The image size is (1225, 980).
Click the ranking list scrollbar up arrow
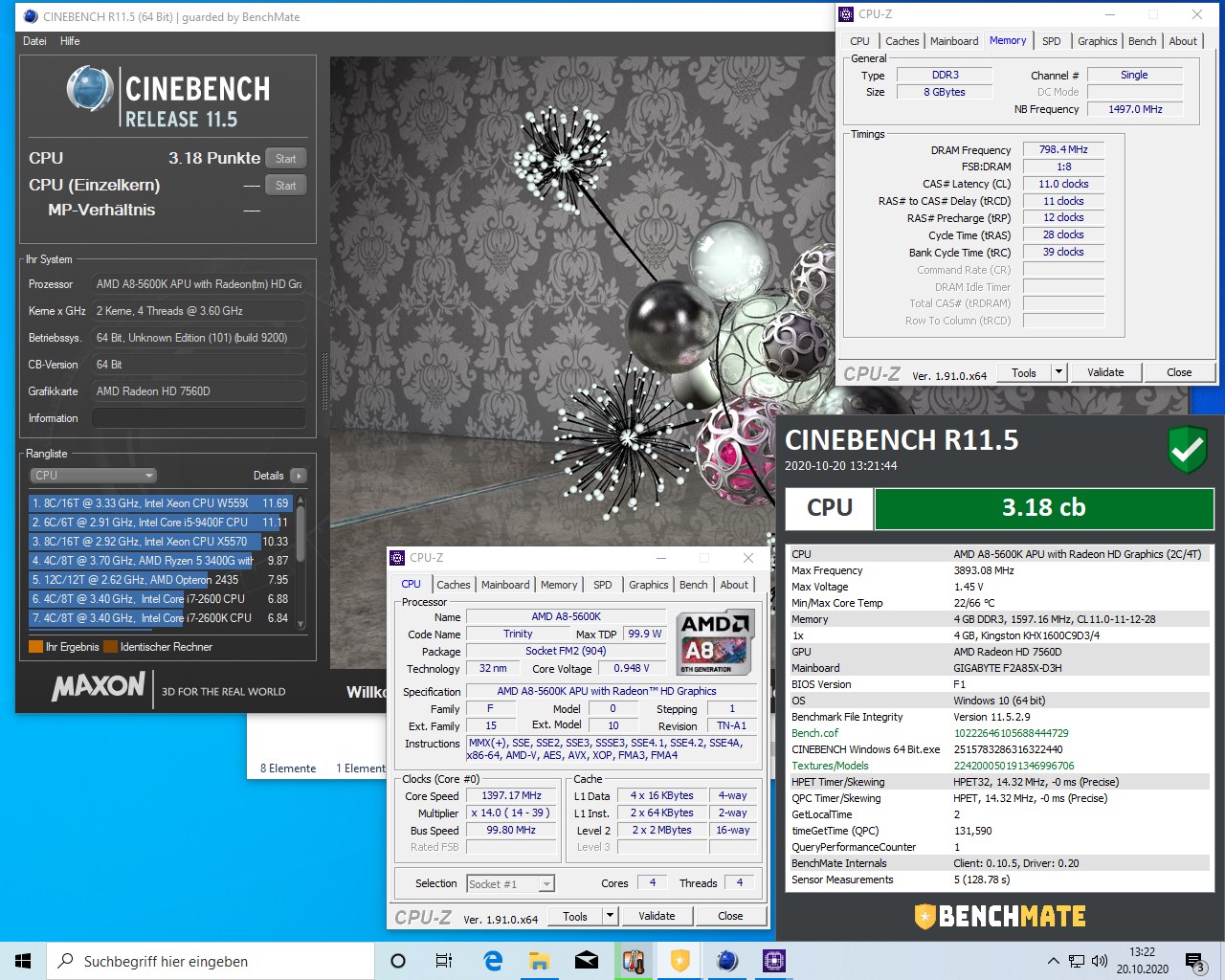(x=301, y=501)
